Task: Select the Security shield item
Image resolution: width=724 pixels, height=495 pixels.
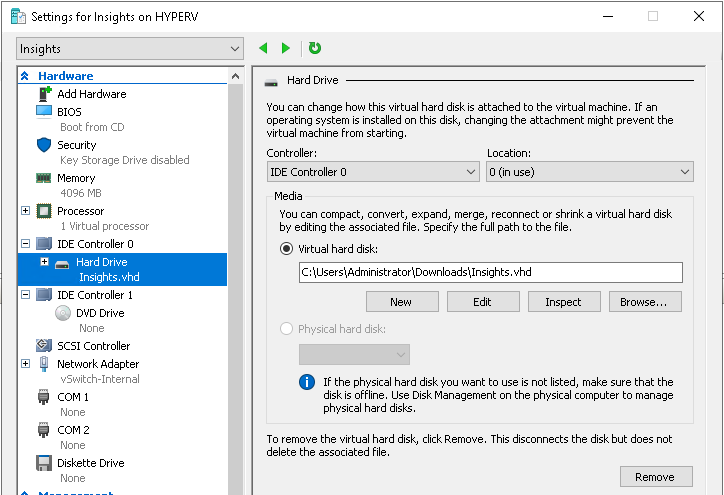Action: click(x=76, y=145)
